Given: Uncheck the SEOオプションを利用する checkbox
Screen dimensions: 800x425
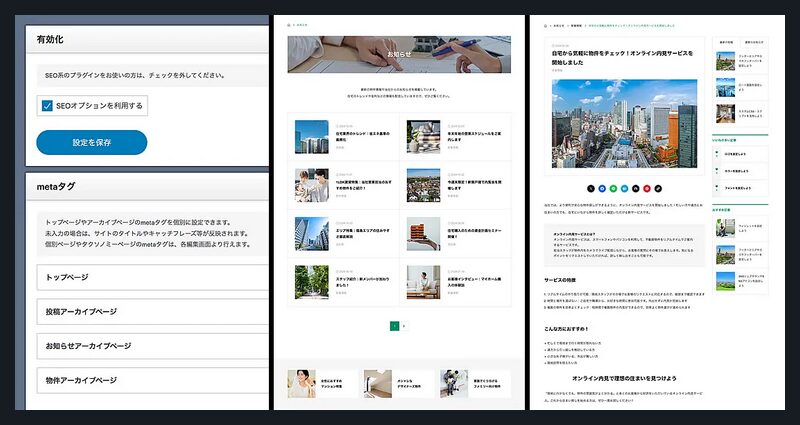Looking at the screenshot, I should click(x=47, y=105).
